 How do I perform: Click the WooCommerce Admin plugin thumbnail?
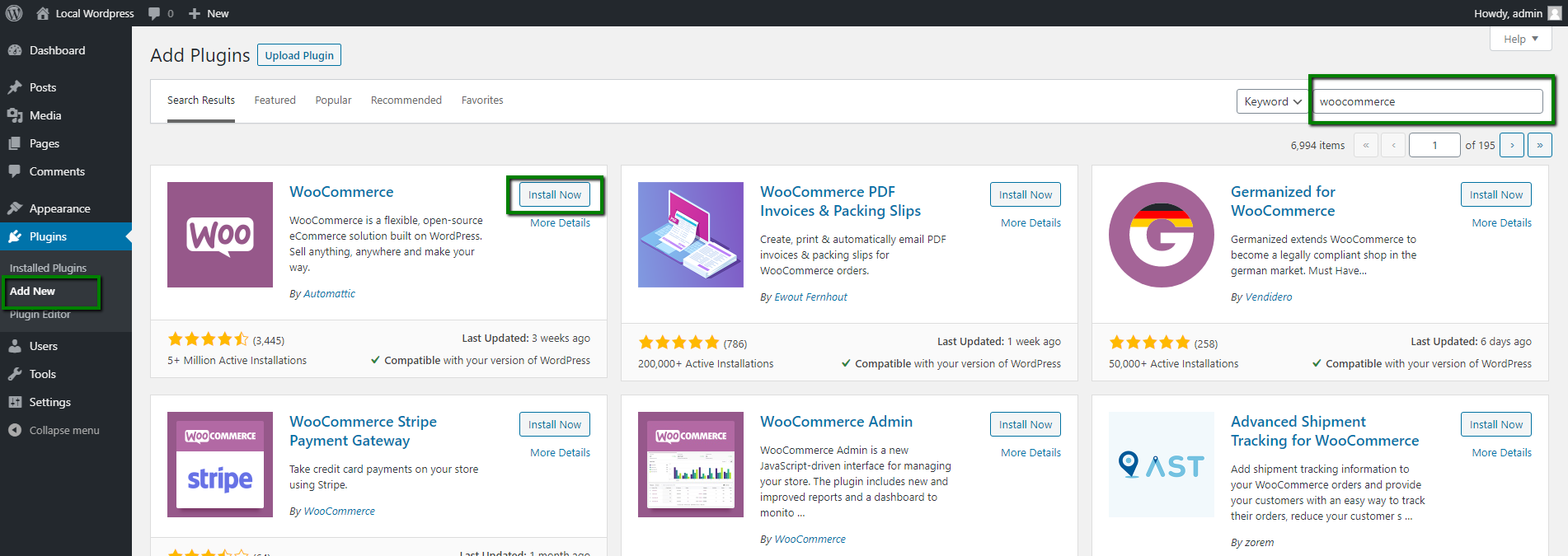691,465
